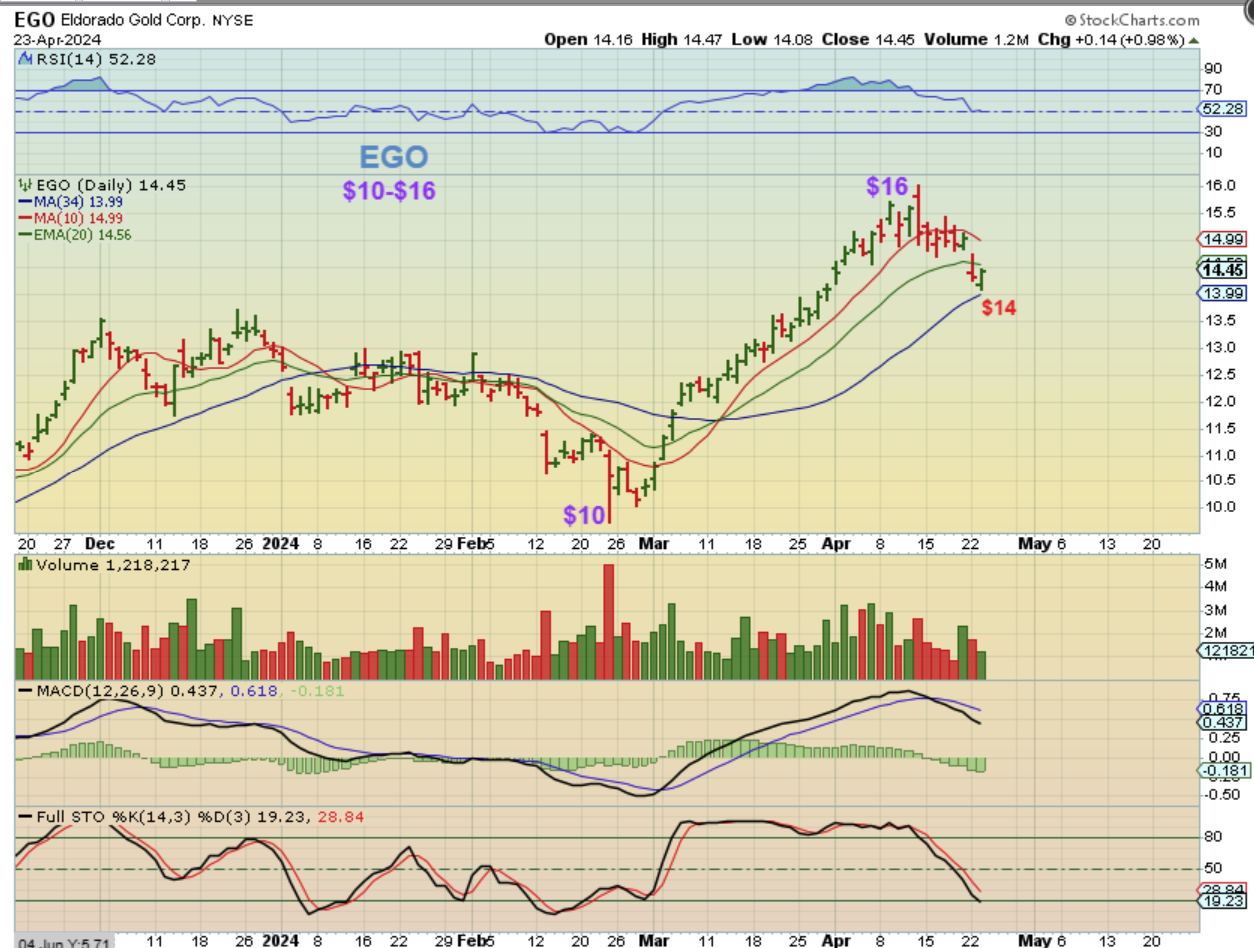This screenshot has width=1254, height=948.
Task: Click the tallest red volume bar in February
Action: 607,622
